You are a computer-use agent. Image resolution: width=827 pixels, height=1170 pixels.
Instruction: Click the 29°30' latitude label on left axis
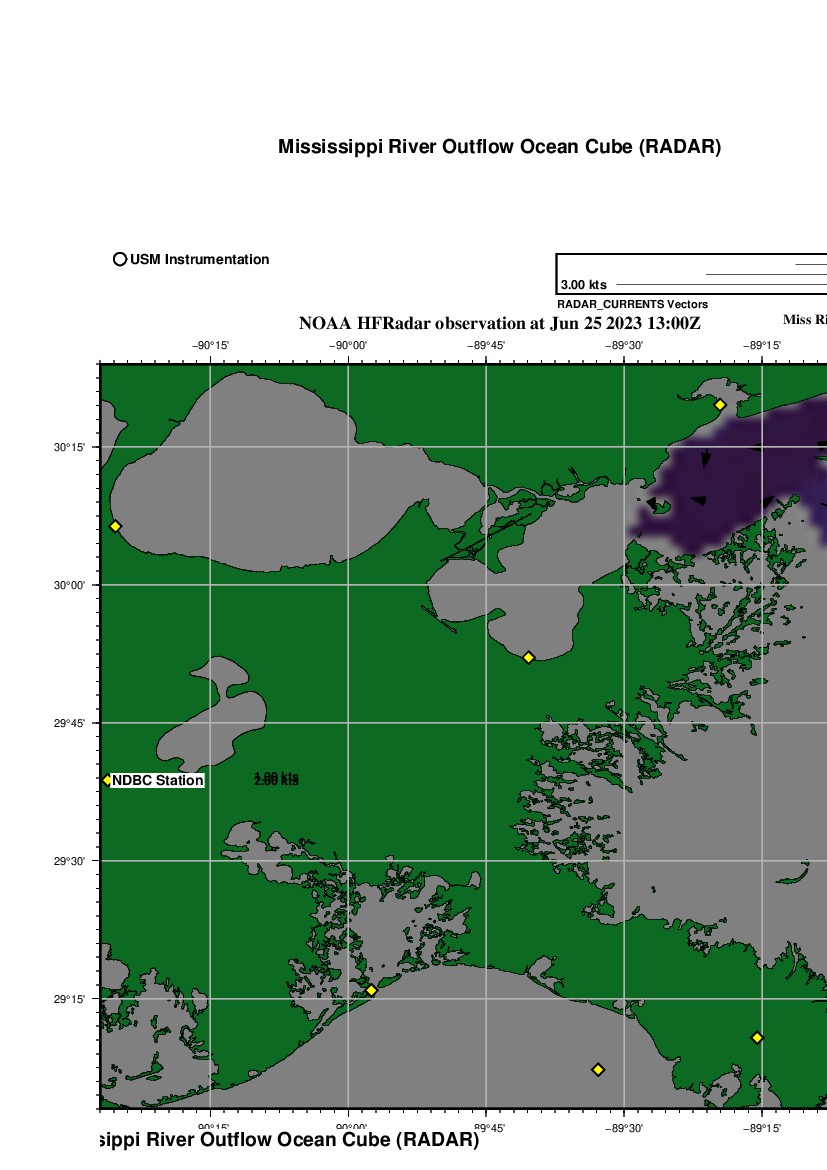pos(69,861)
